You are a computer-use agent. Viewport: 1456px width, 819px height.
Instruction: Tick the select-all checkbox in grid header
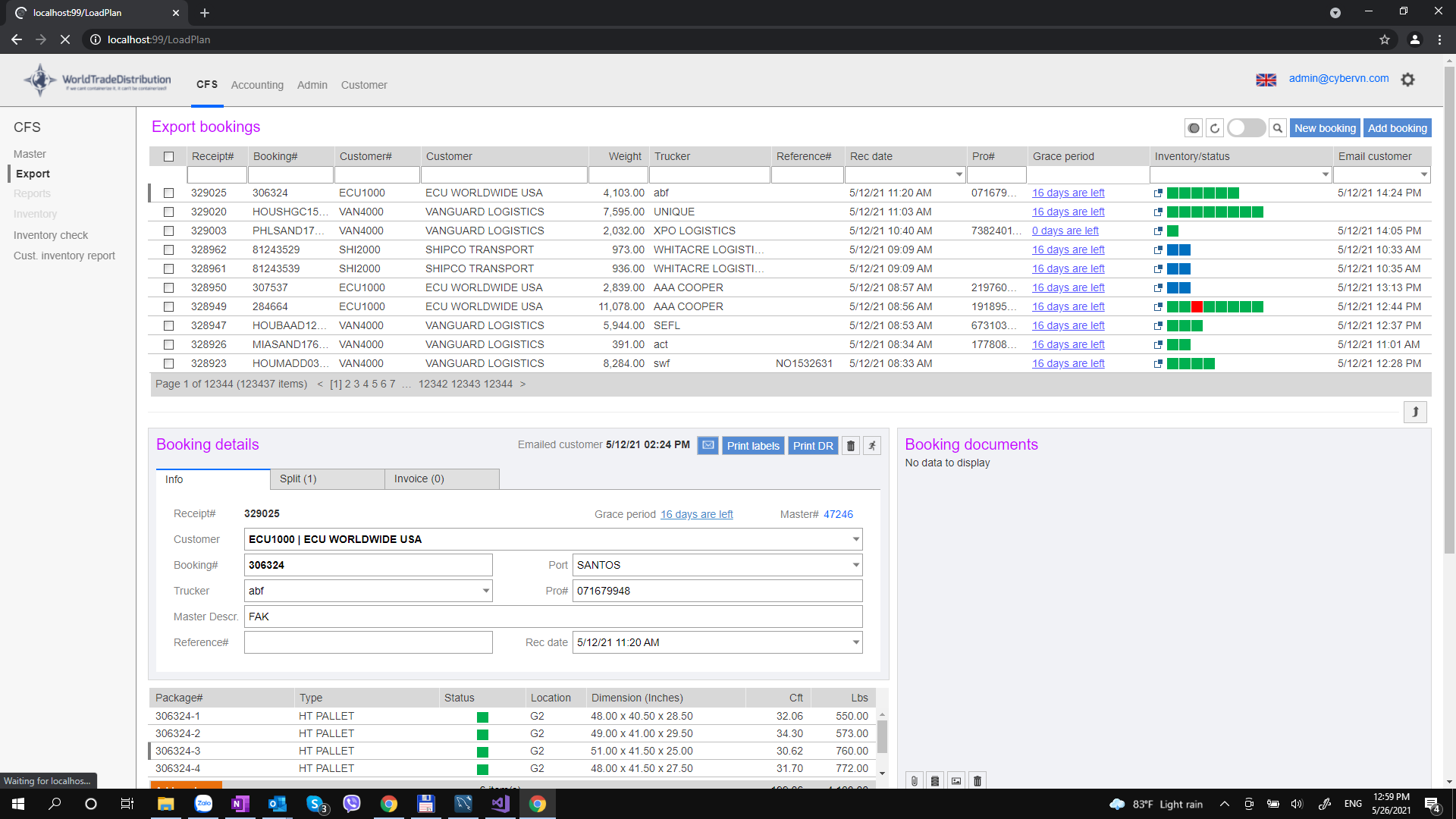[168, 156]
